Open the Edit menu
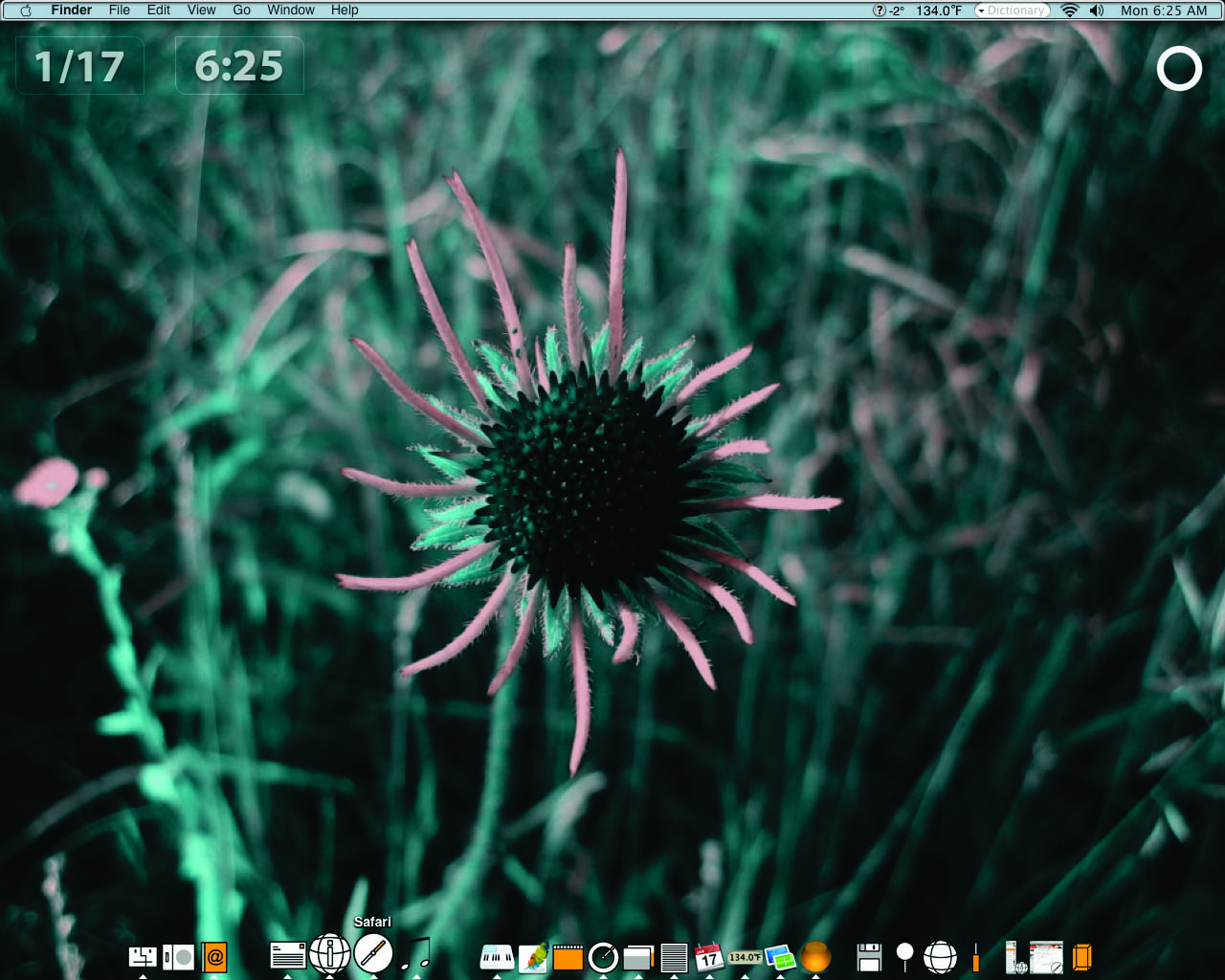1225x980 pixels. coord(159,11)
